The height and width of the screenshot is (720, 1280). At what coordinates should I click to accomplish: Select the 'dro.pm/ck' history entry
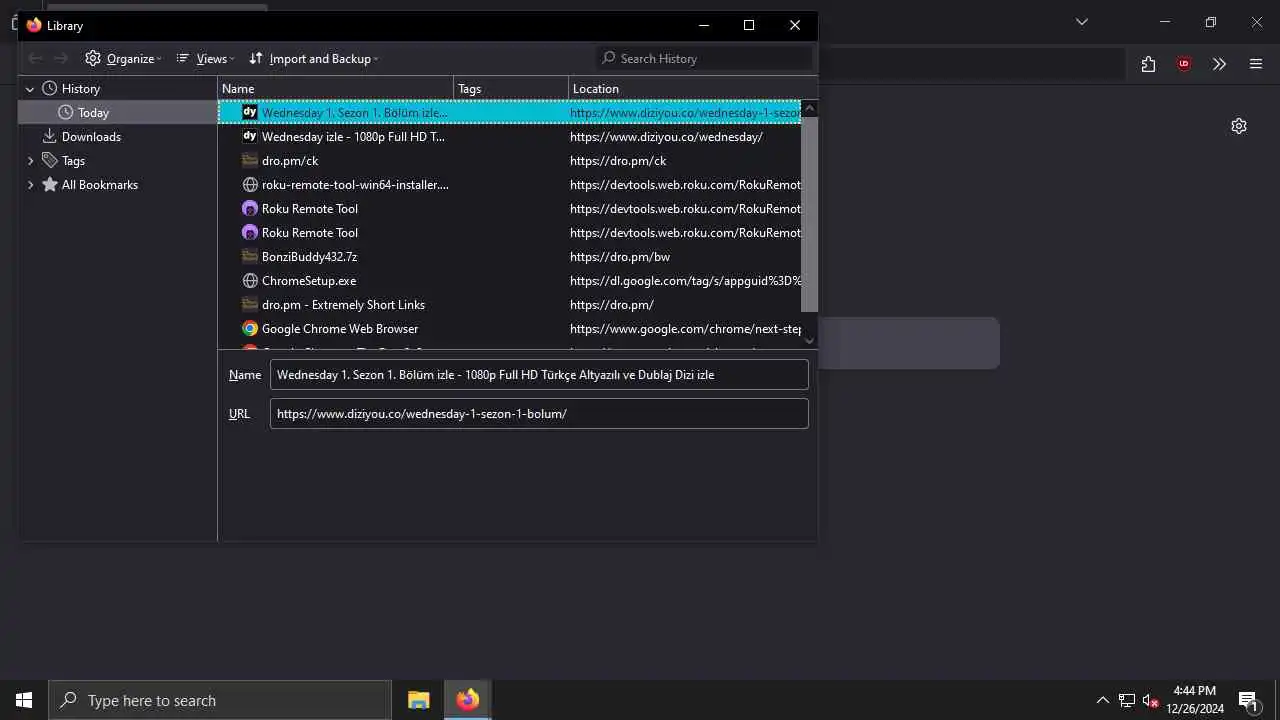[510, 161]
